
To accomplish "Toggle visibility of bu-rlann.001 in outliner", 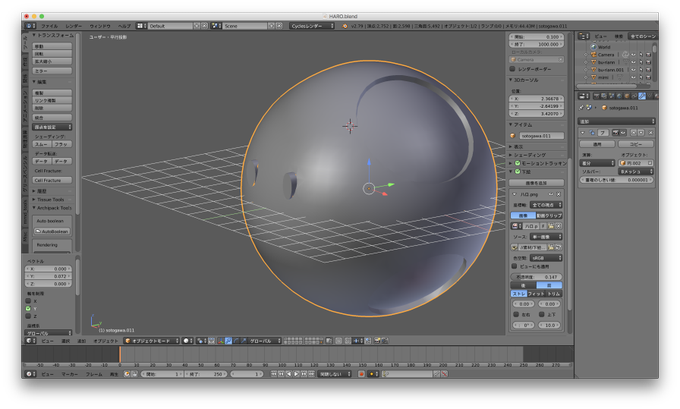I will coord(634,70).
